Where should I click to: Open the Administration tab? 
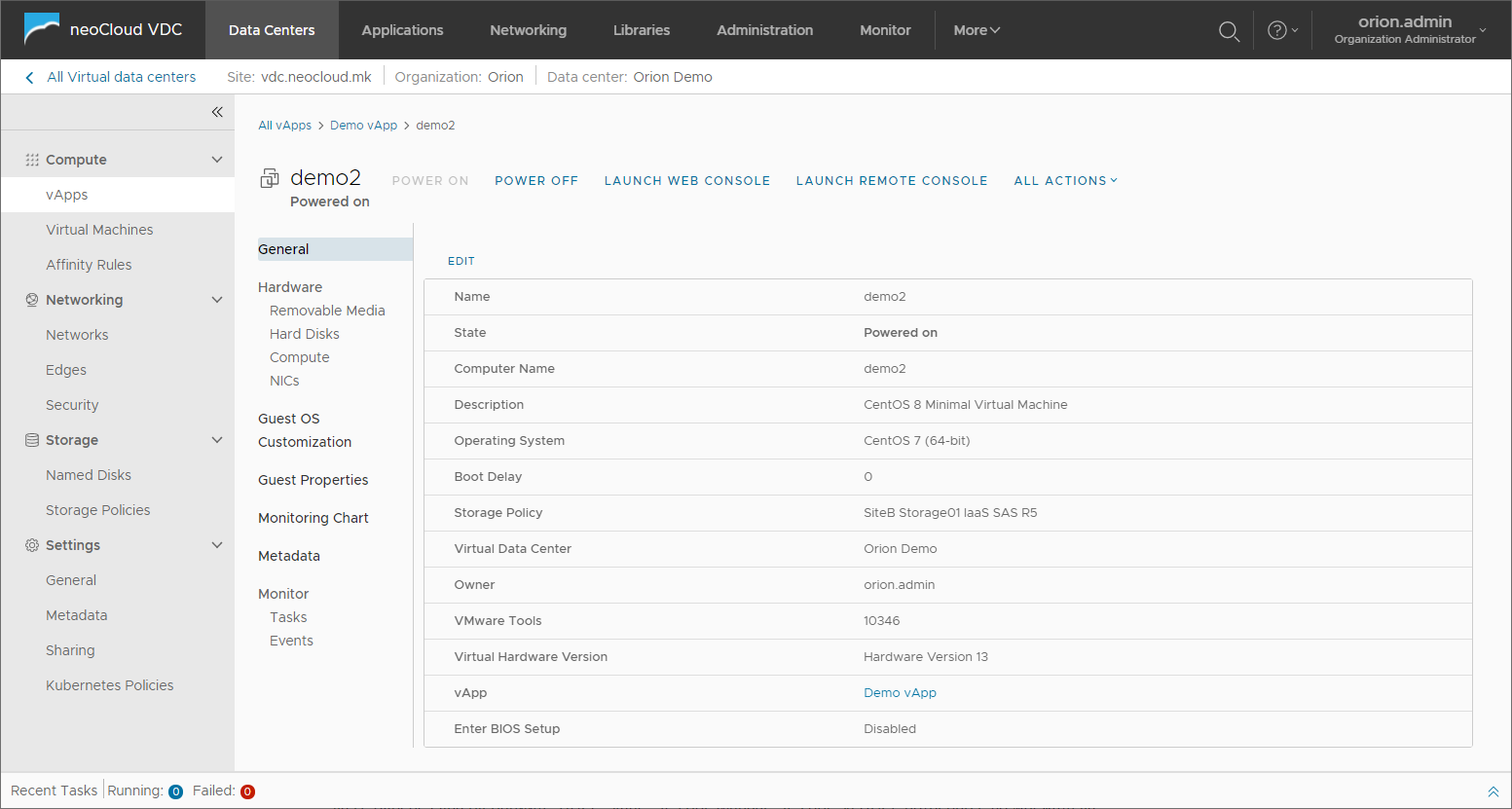coord(764,30)
